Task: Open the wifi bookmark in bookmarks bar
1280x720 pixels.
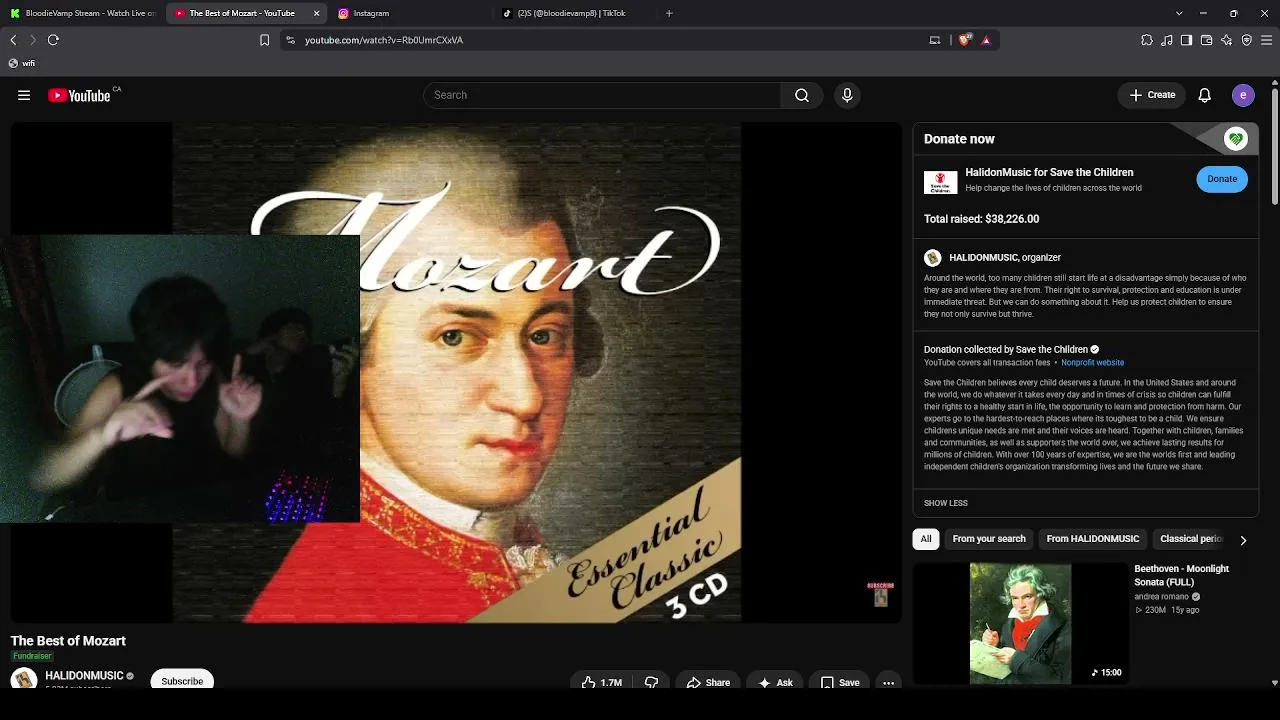Action: tap(22, 63)
